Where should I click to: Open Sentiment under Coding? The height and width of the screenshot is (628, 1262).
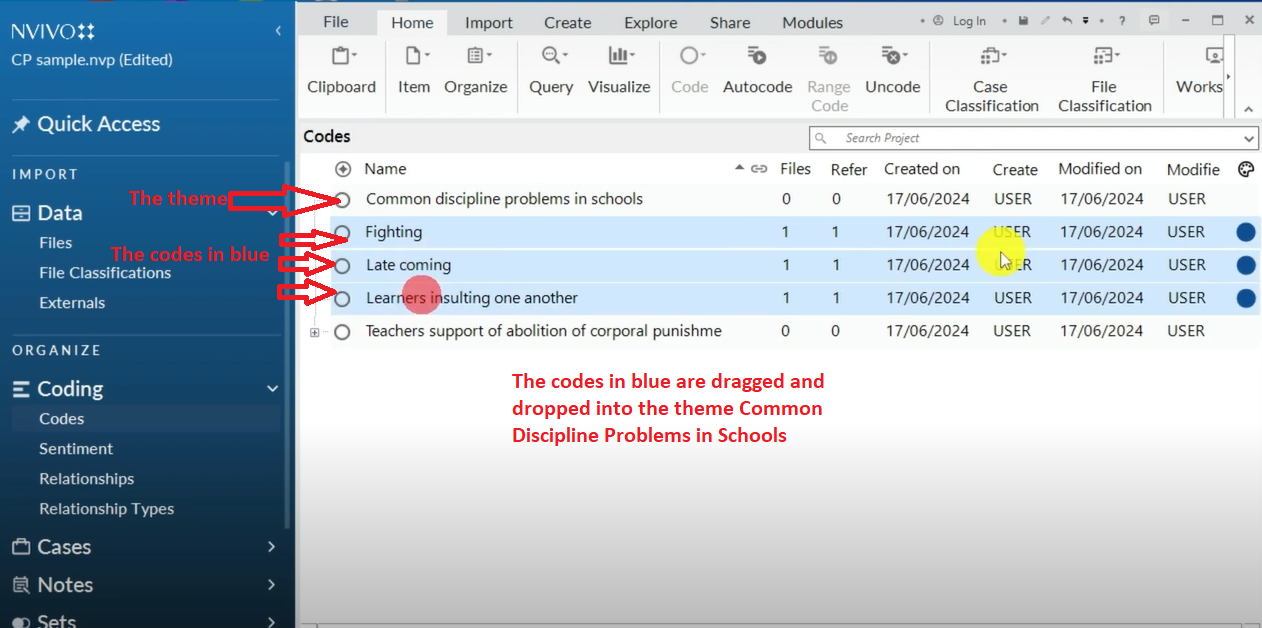click(76, 449)
